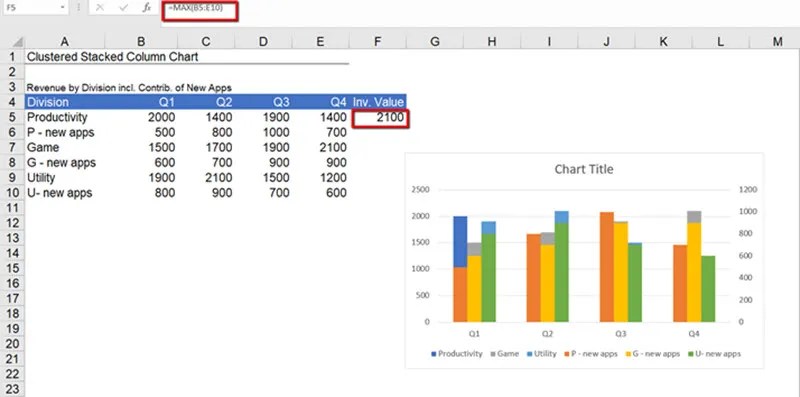Select column G header
The height and width of the screenshot is (397, 800).
(435, 42)
